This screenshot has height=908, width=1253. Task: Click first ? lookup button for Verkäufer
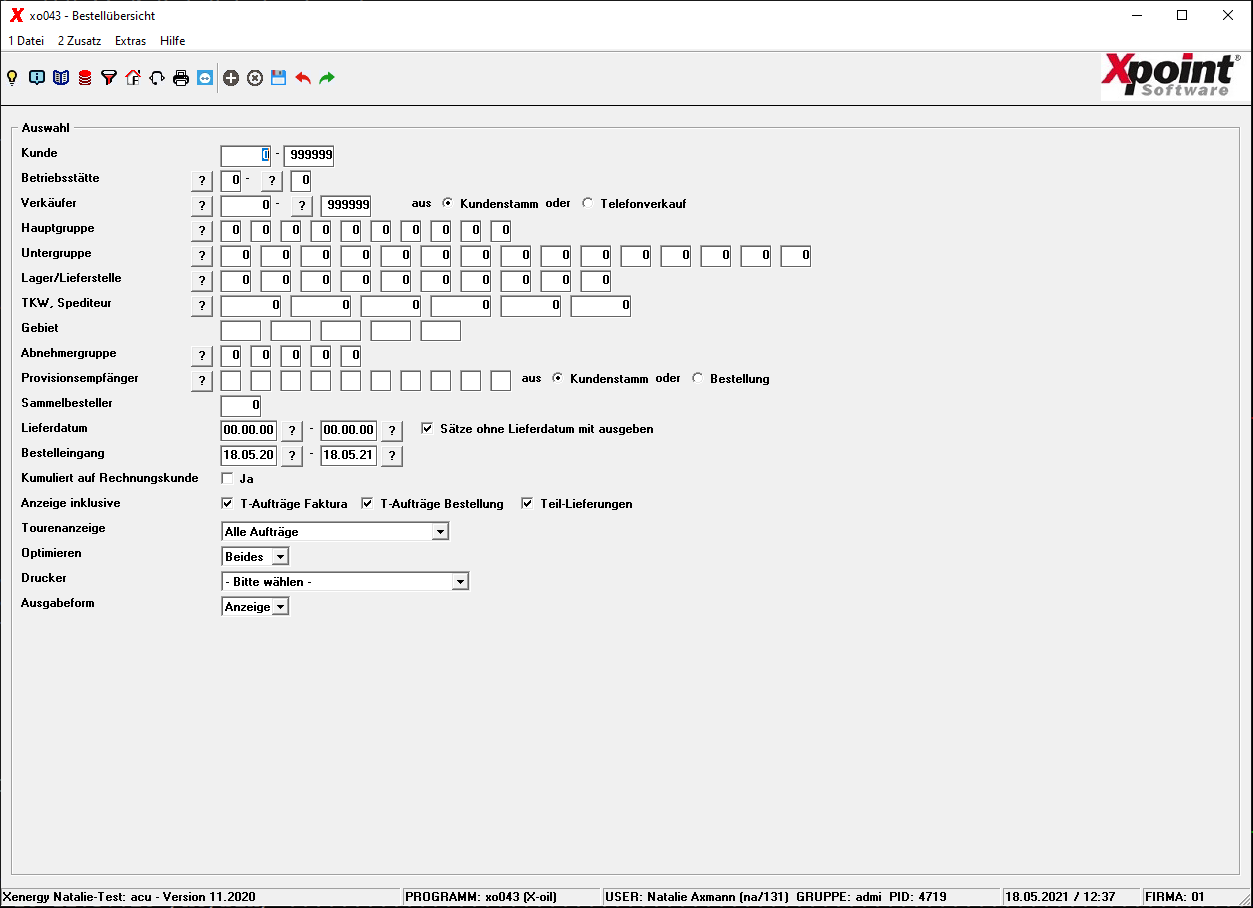pyautogui.click(x=202, y=206)
